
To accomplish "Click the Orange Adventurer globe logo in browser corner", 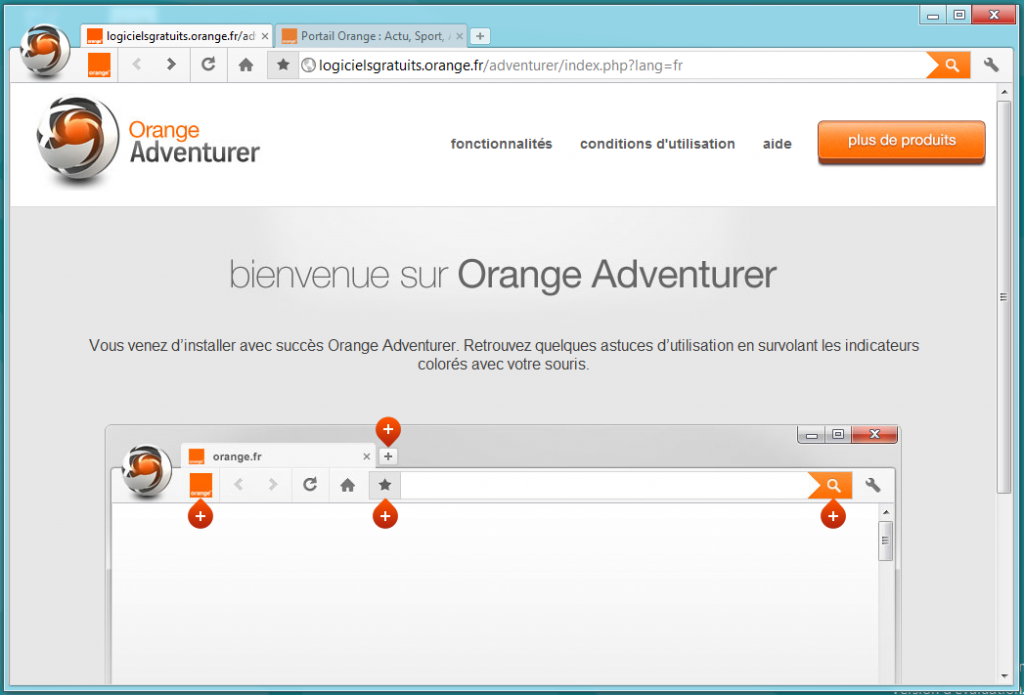I will tap(45, 51).
